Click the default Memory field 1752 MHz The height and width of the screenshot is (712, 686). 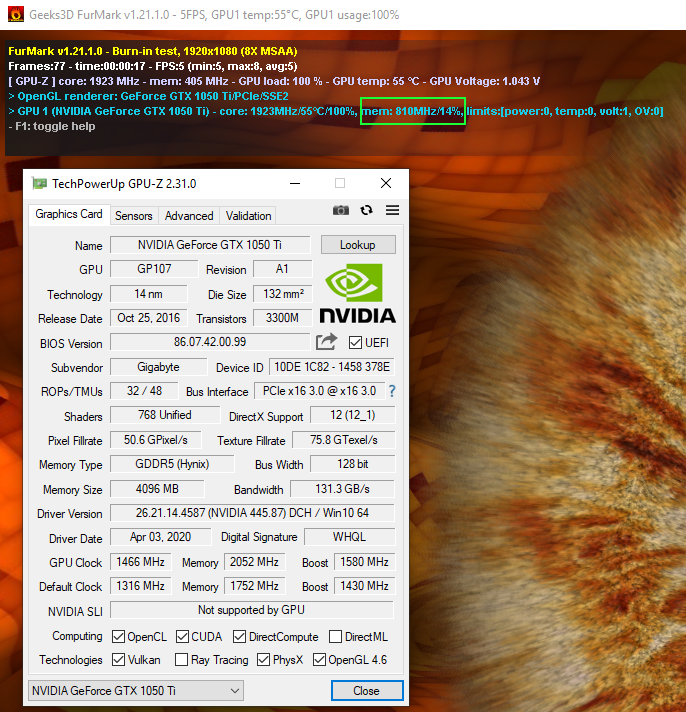[x=254, y=586]
